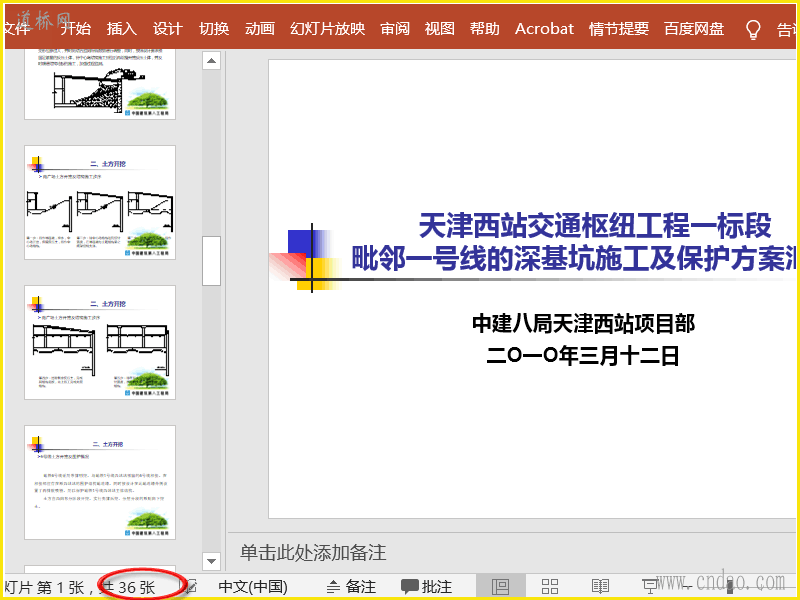Toggle the 备注 notes pane button
This screenshot has width=800, height=600.
click(351, 587)
